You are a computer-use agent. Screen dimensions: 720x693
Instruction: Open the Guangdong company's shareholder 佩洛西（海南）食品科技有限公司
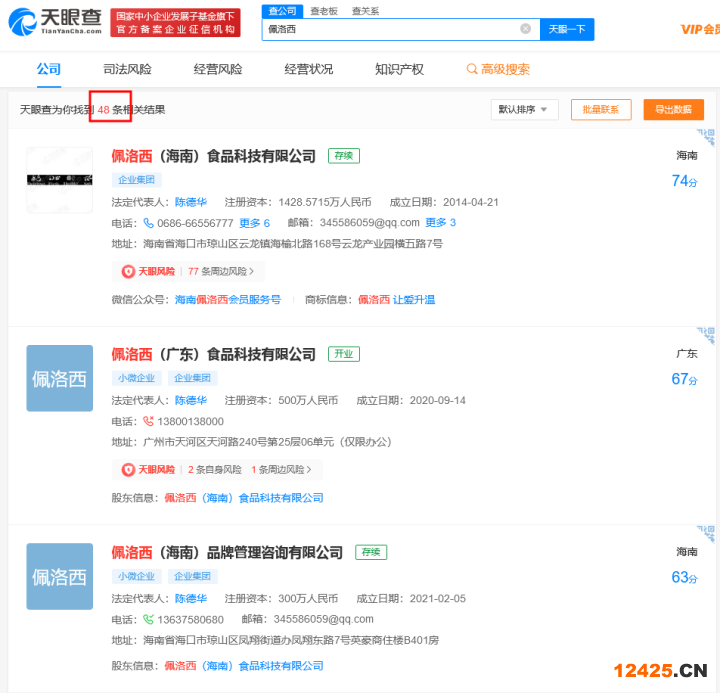pyautogui.click(x=244, y=498)
